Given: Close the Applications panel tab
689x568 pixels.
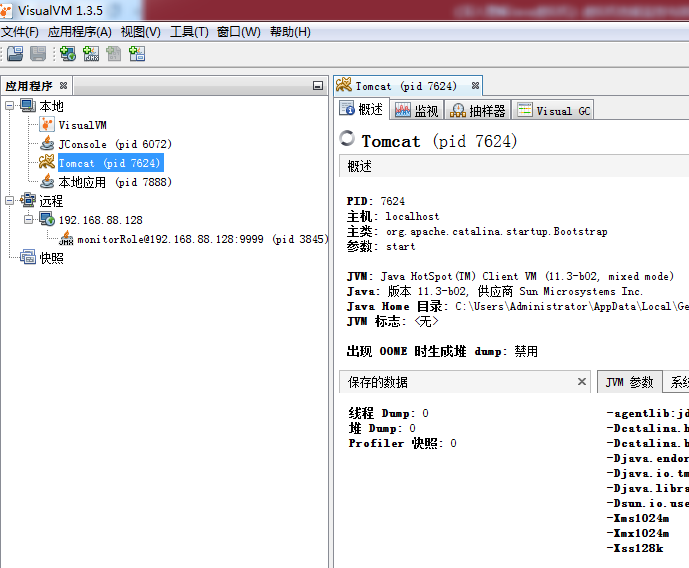Looking at the screenshot, I should (x=63, y=85).
